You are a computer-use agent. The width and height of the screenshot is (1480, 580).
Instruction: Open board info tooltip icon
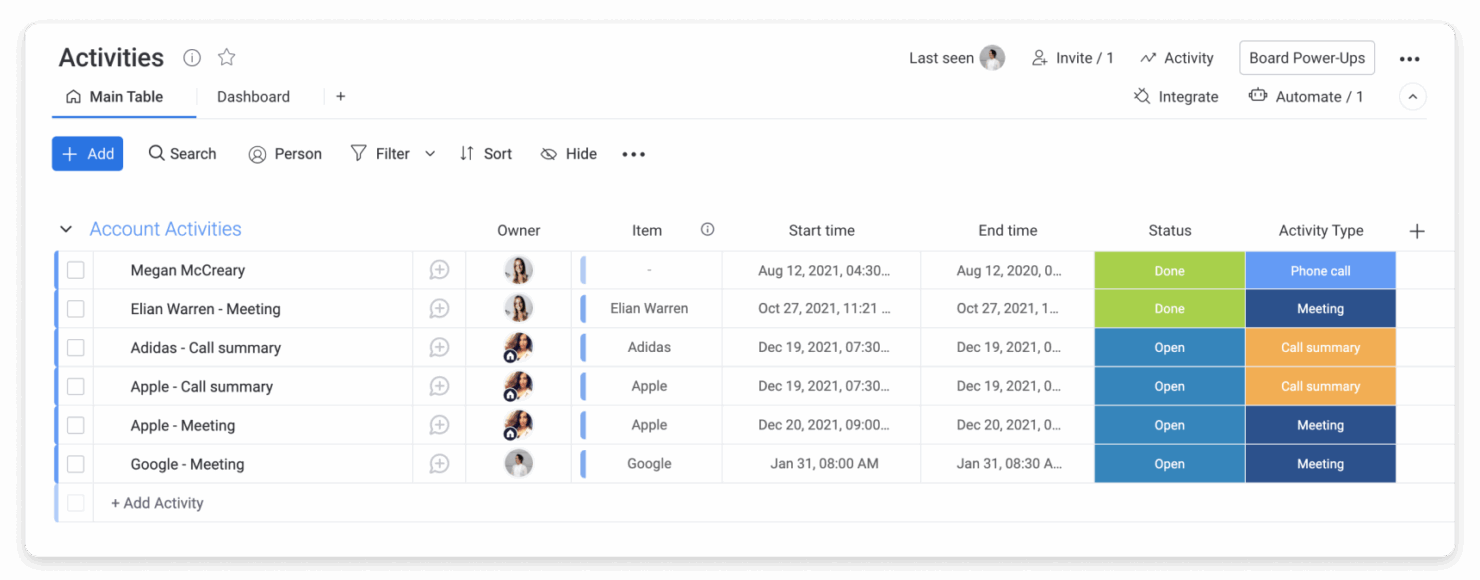point(191,57)
